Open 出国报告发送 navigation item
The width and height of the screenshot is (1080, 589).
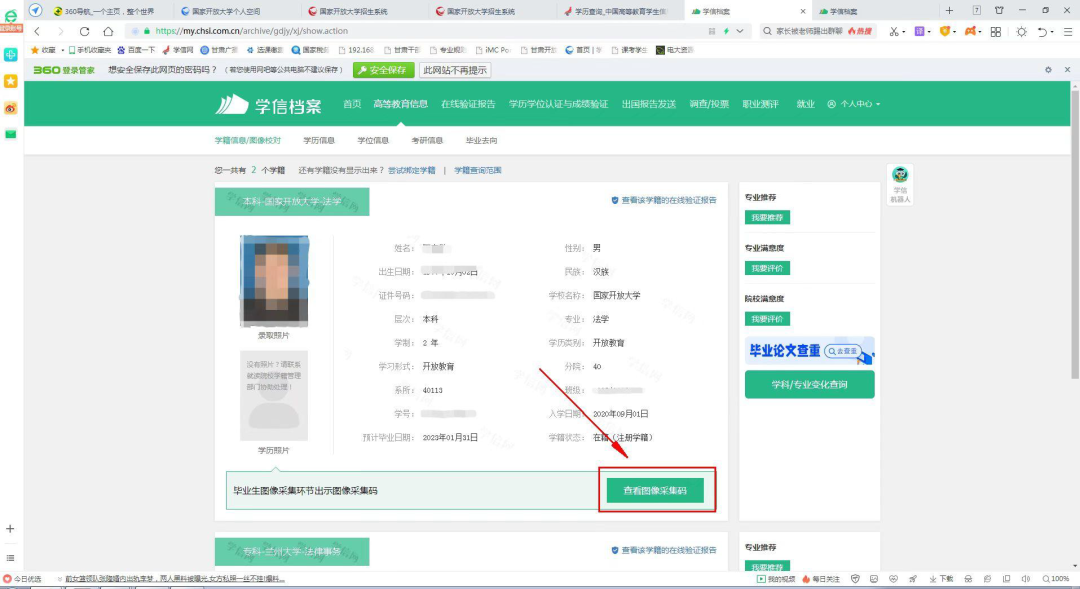click(x=648, y=104)
